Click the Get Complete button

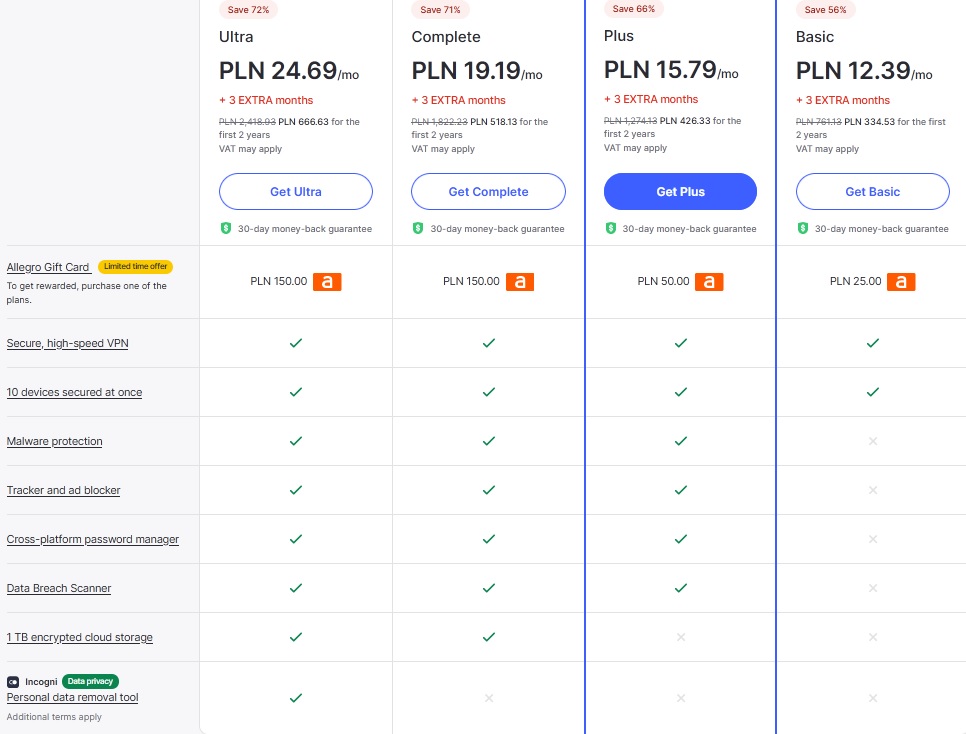488,192
